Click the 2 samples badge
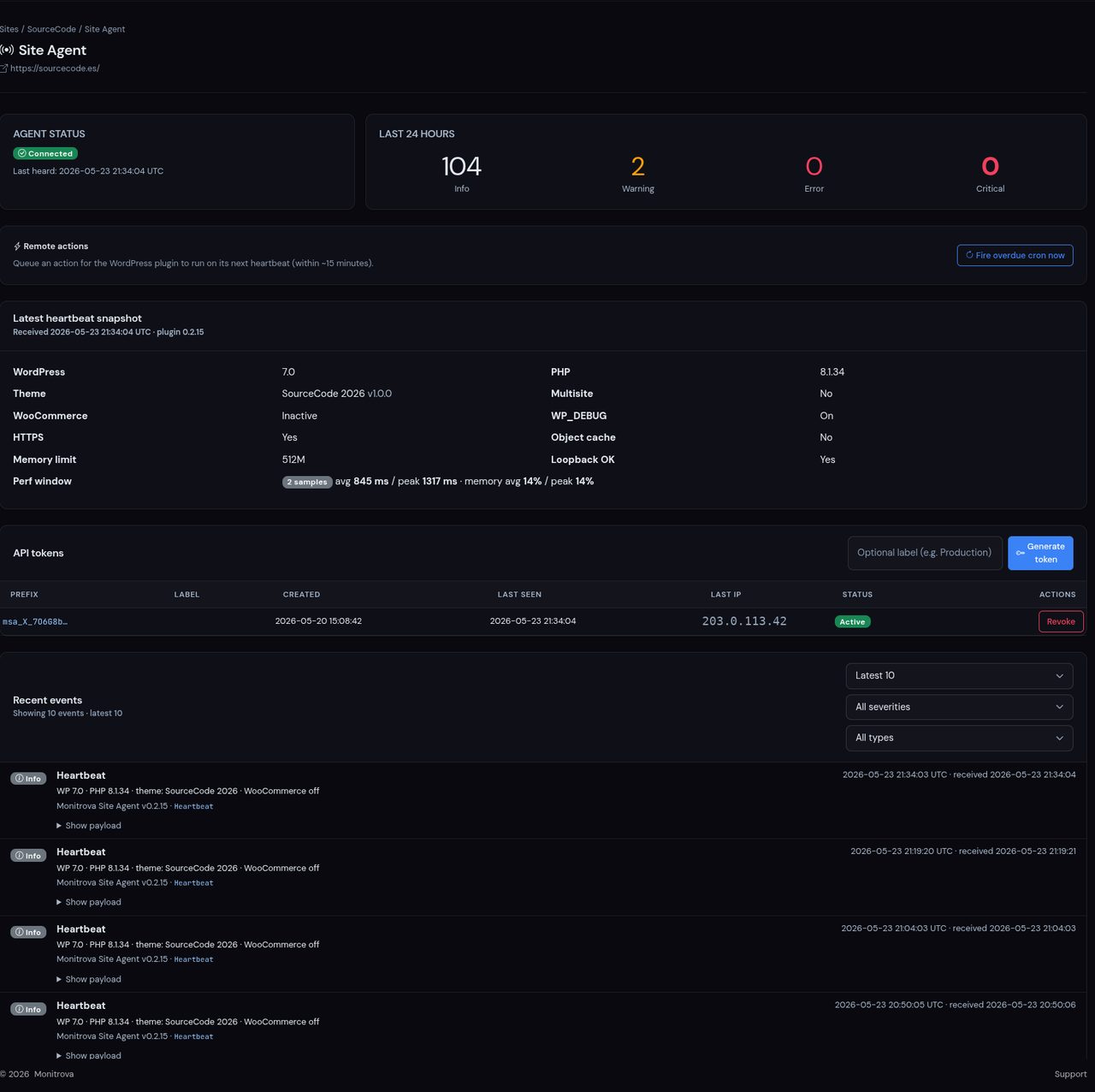Image resolution: width=1095 pixels, height=1092 pixels. point(307,482)
